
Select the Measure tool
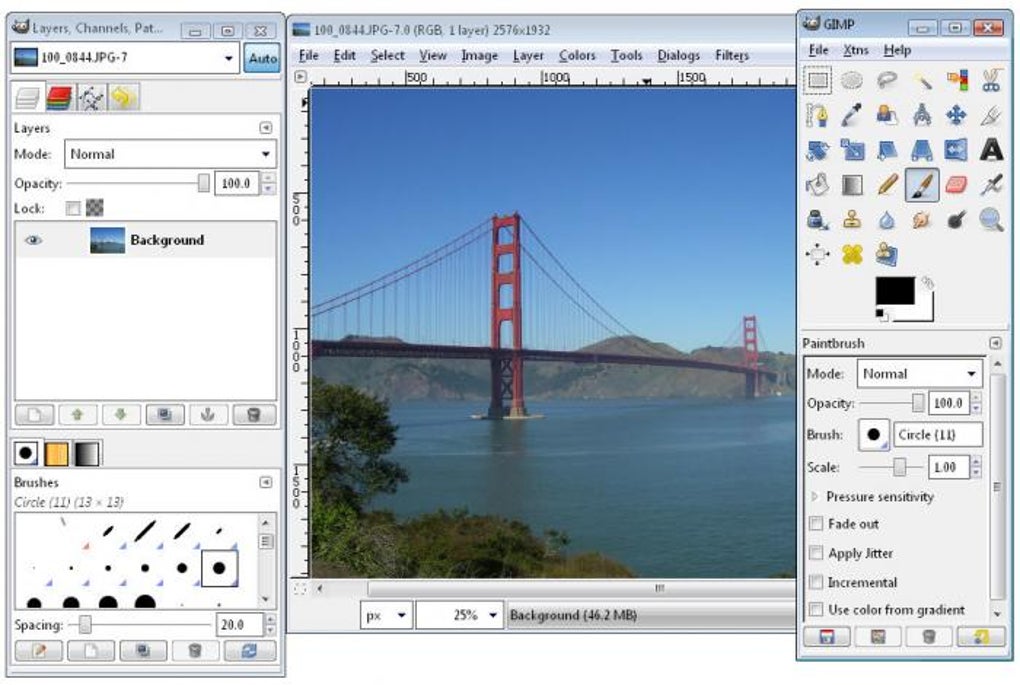click(922, 116)
